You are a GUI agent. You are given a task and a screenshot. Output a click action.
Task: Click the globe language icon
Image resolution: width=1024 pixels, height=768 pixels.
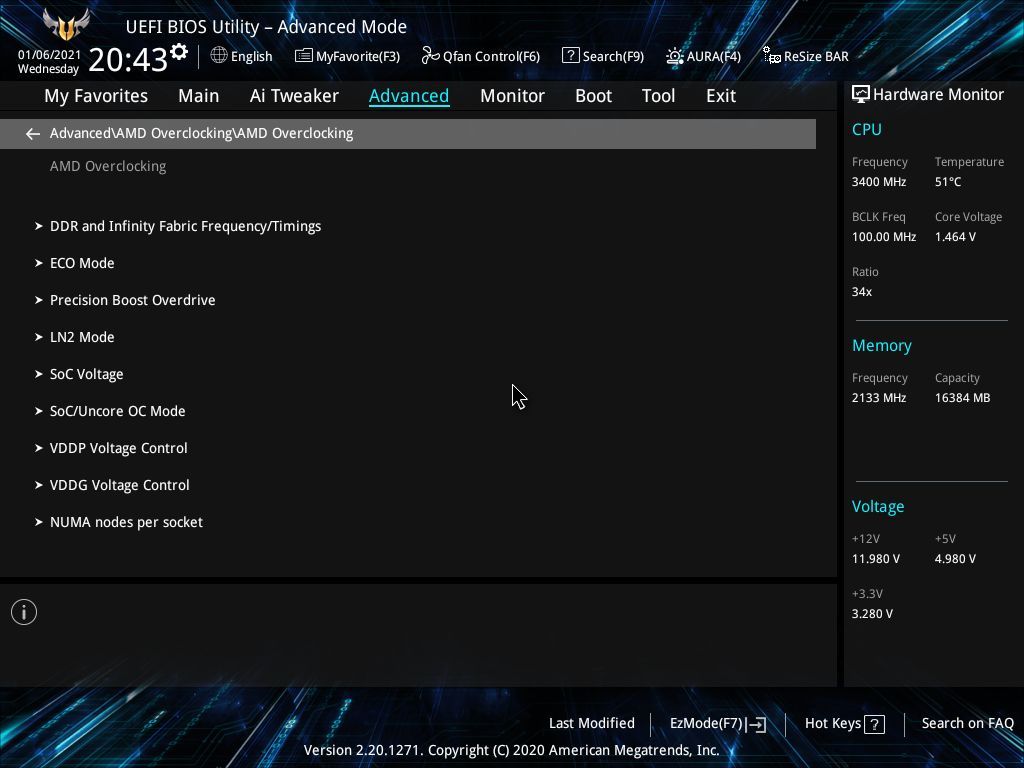click(219, 56)
